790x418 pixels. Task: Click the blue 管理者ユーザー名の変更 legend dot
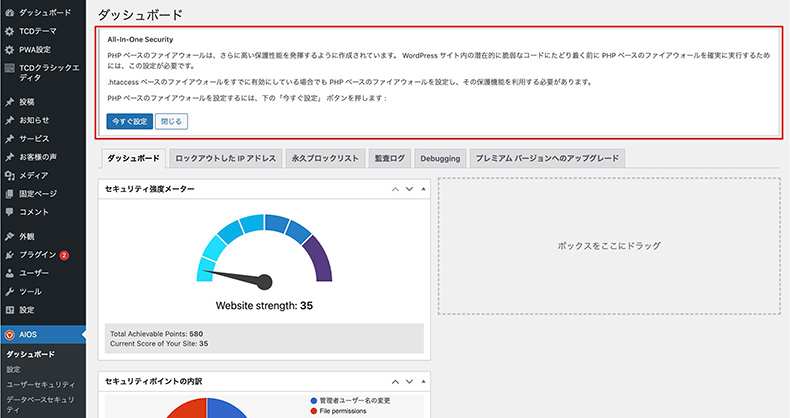point(313,401)
